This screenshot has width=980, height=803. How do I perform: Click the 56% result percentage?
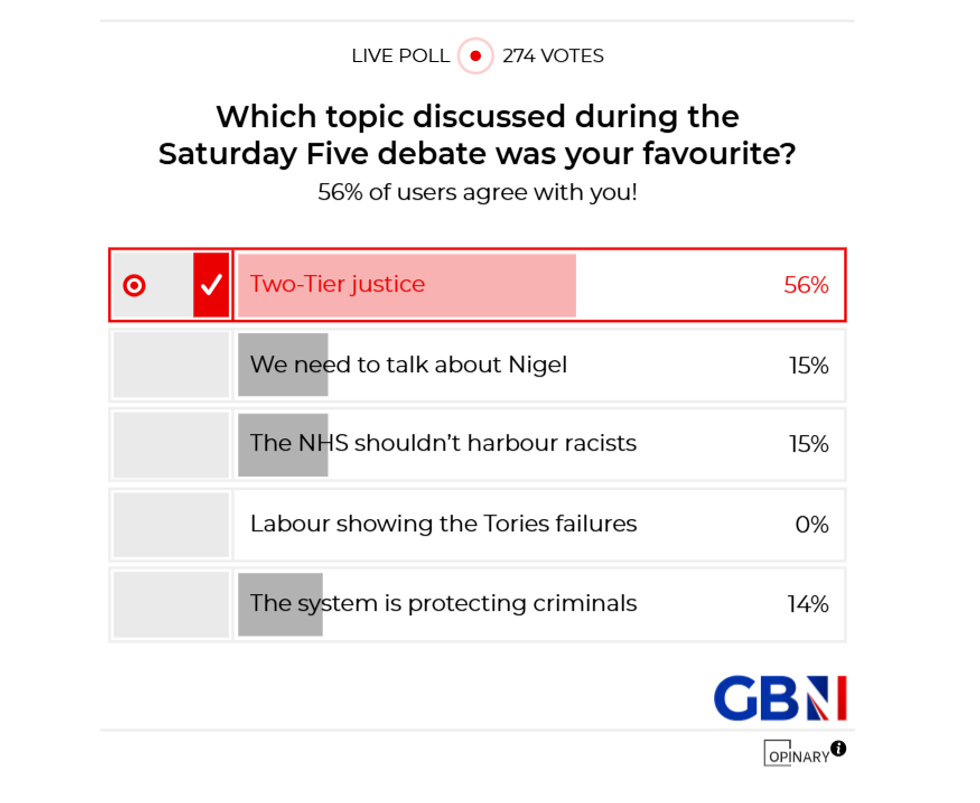click(x=806, y=286)
